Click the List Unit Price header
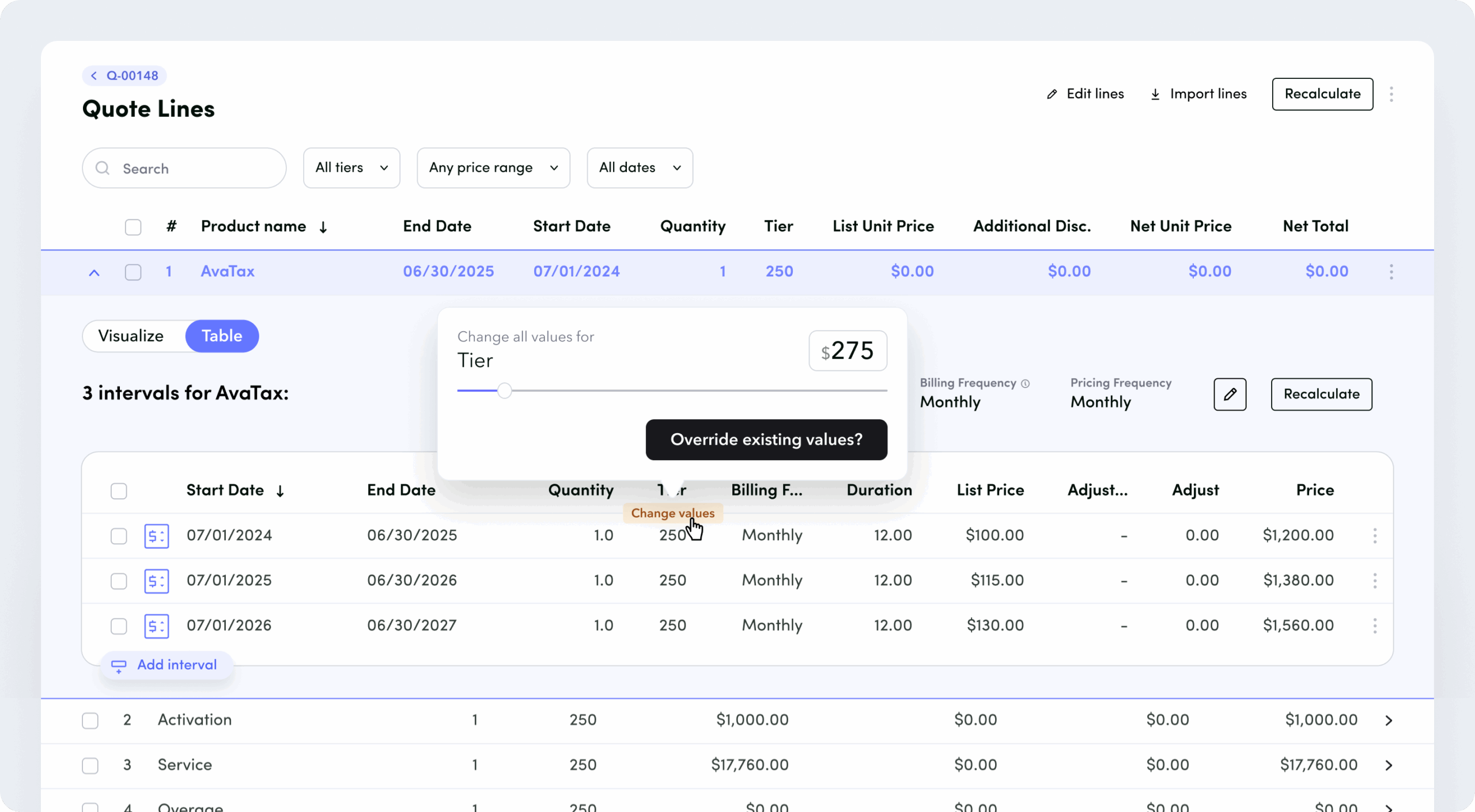Viewport: 1475px width, 812px height. [883, 226]
